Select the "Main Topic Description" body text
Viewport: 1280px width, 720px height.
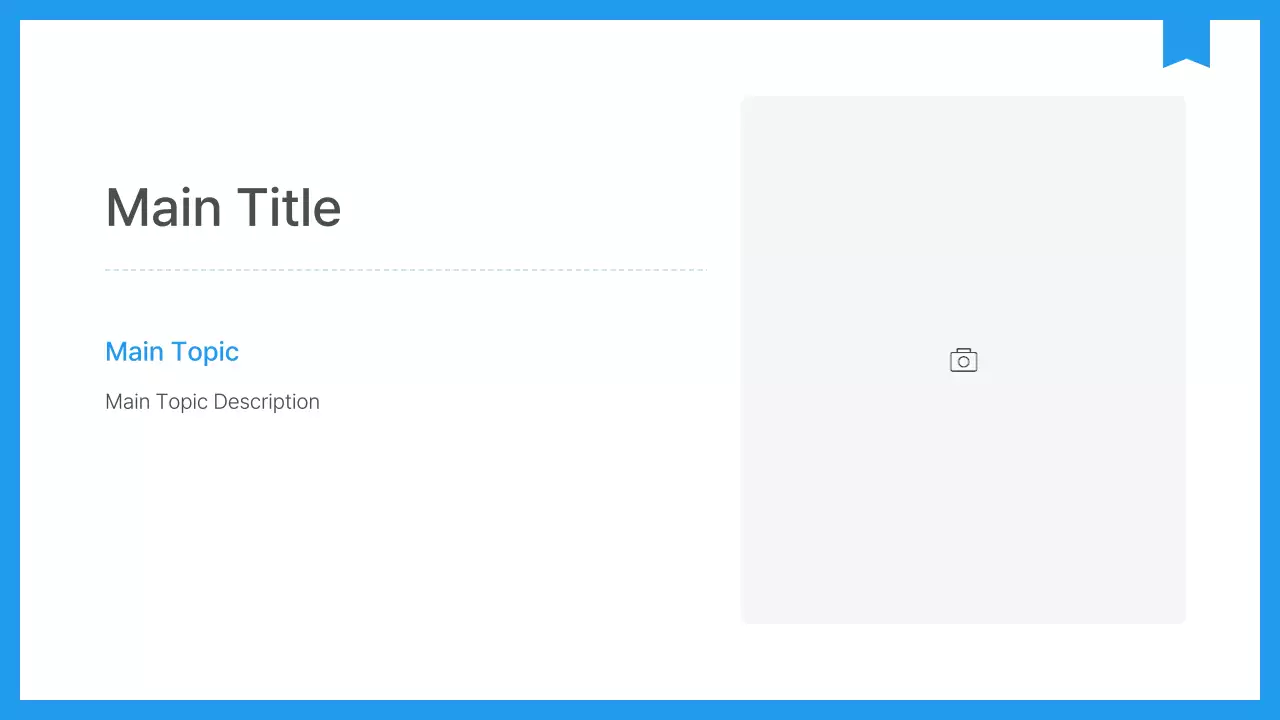[x=212, y=402]
